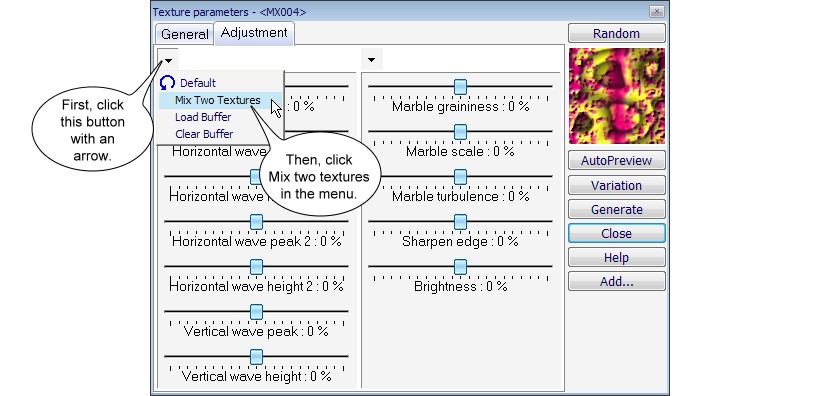Click the Add... button
The height and width of the screenshot is (396, 820).
coord(617,281)
